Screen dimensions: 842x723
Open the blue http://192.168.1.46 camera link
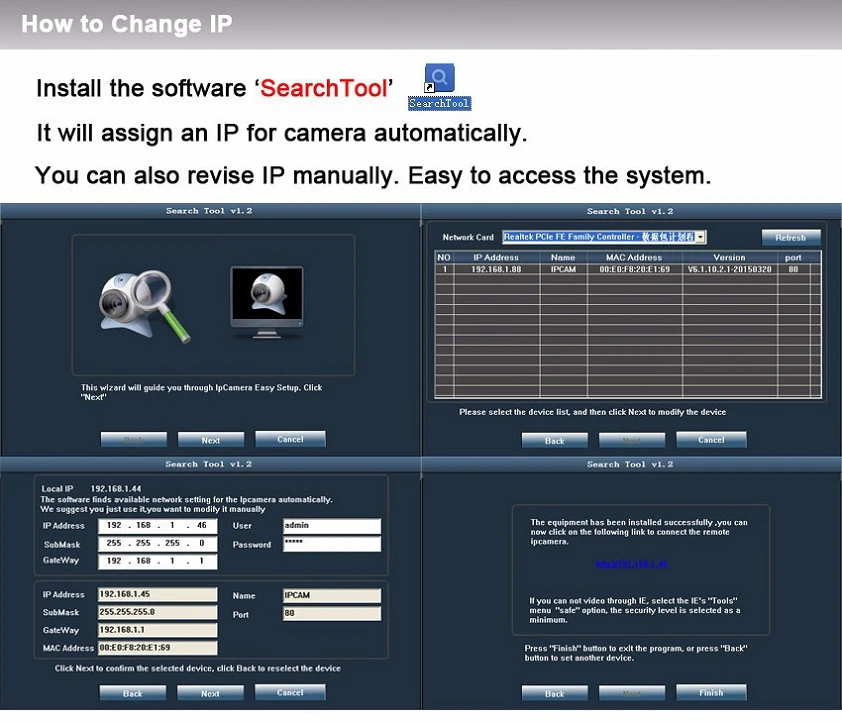(632, 563)
